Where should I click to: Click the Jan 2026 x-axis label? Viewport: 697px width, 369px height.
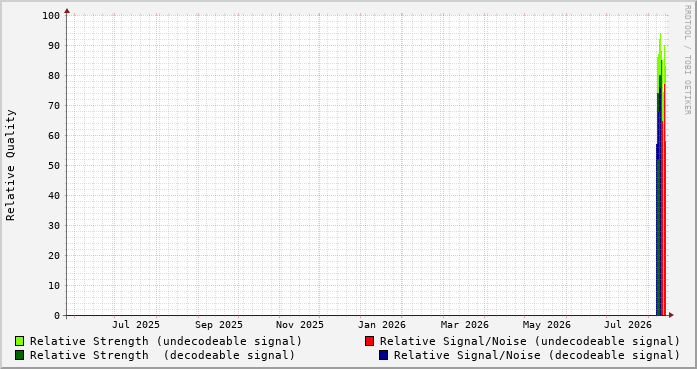tap(382, 325)
